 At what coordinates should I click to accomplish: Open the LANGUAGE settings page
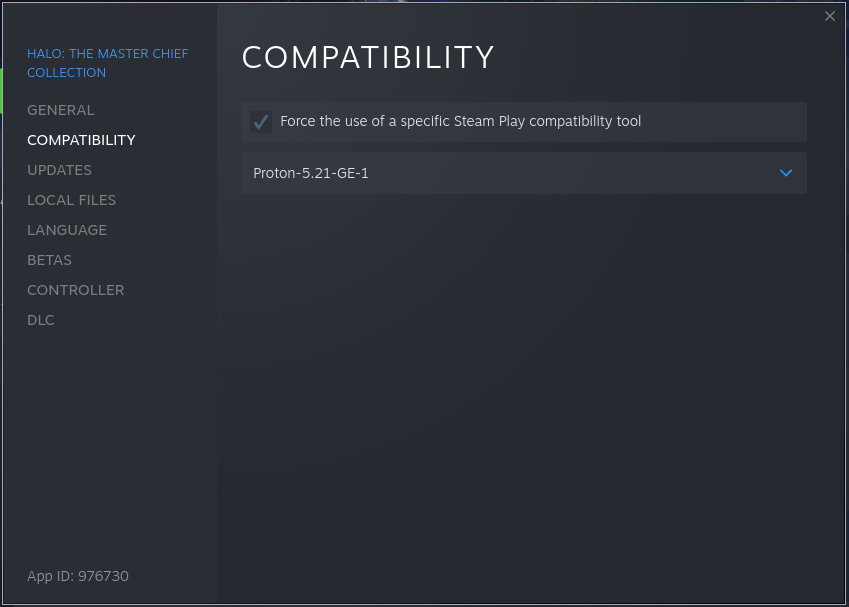(66, 229)
